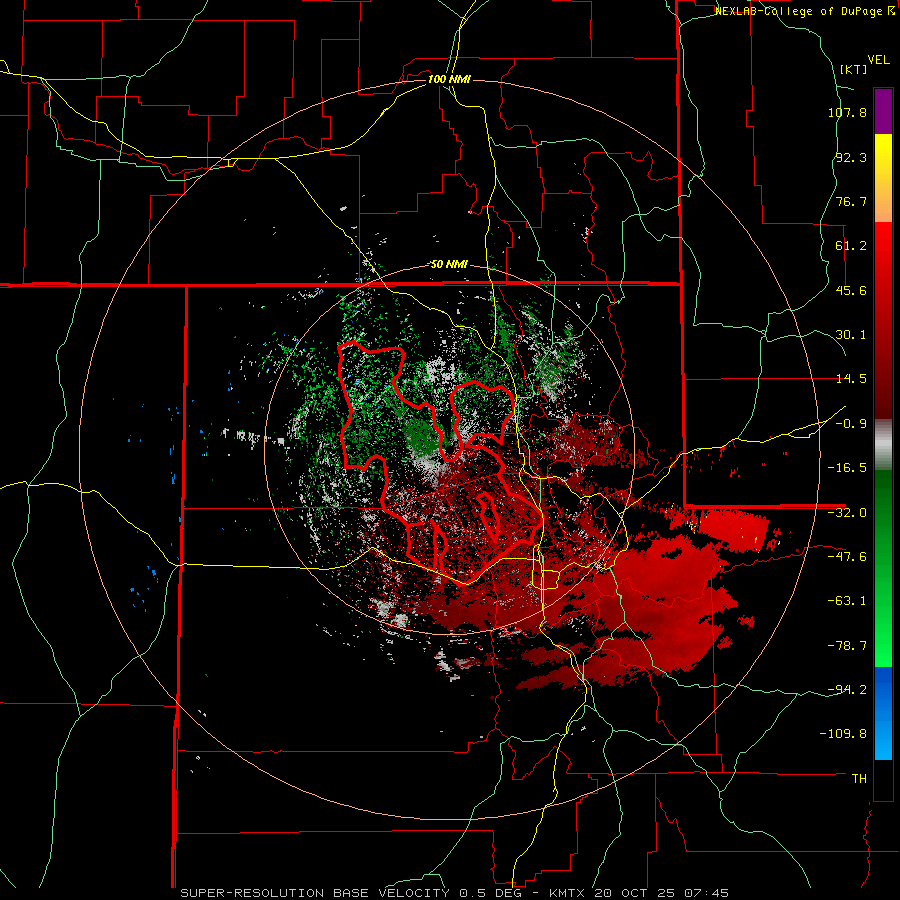The image size is (900, 900).
Task: Click the 45.6 legend value
Action: point(851,290)
